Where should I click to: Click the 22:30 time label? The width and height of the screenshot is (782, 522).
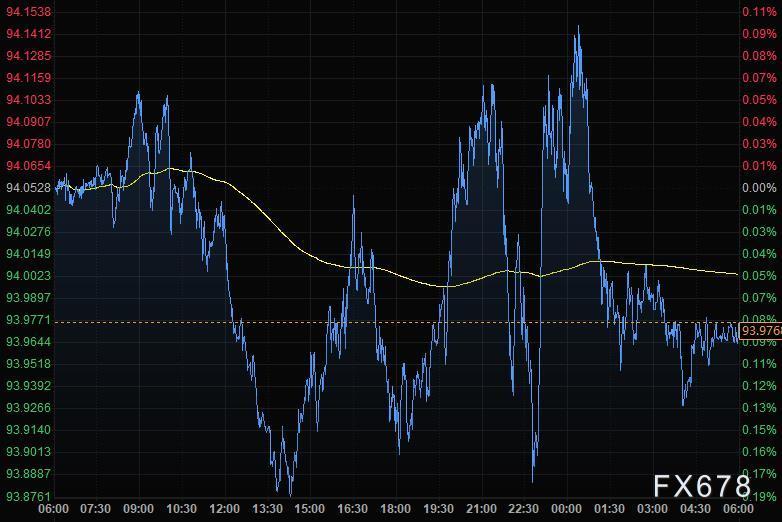(524, 509)
